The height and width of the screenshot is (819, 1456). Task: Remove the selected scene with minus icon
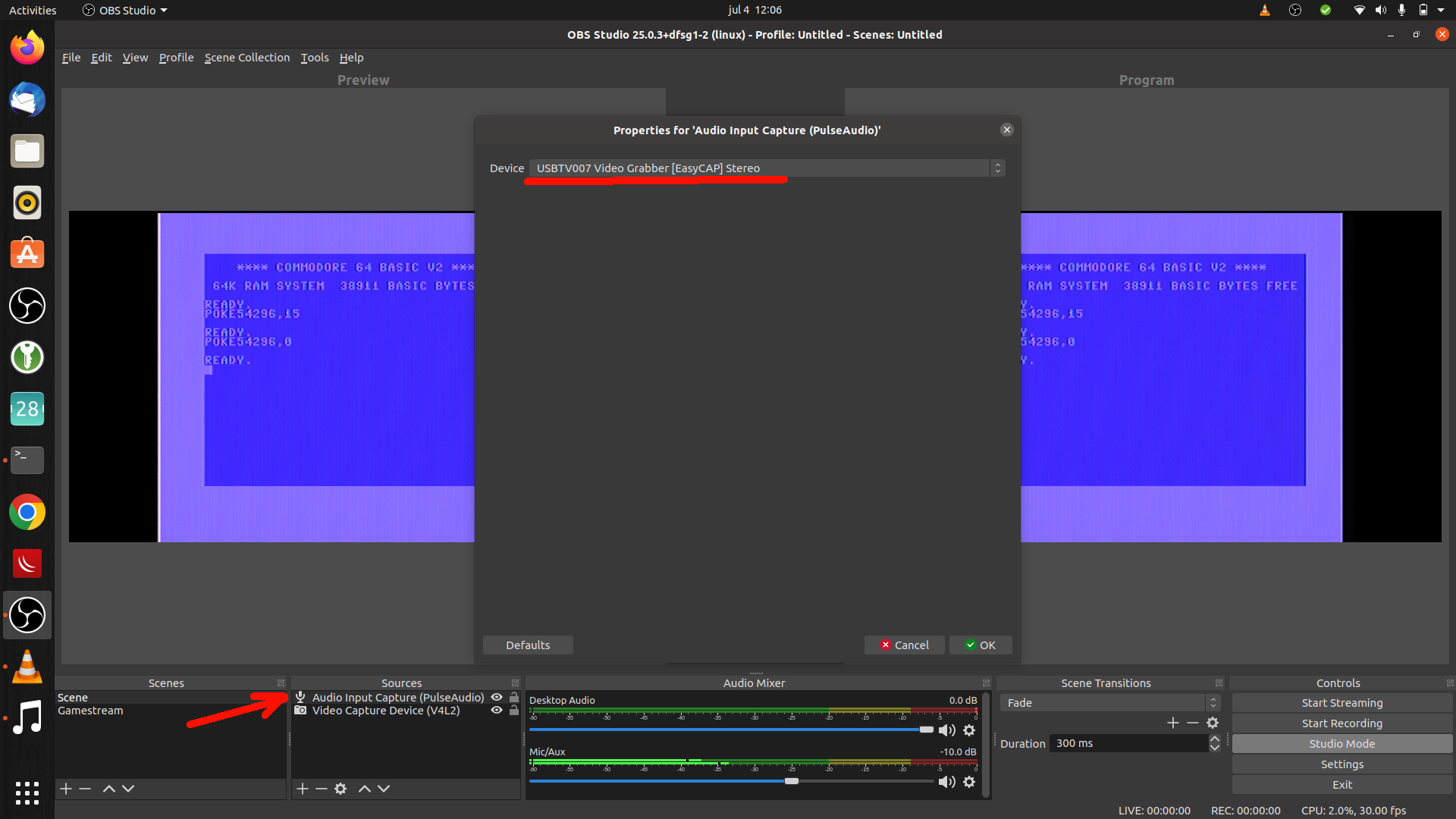pyautogui.click(x=85, y=789)
